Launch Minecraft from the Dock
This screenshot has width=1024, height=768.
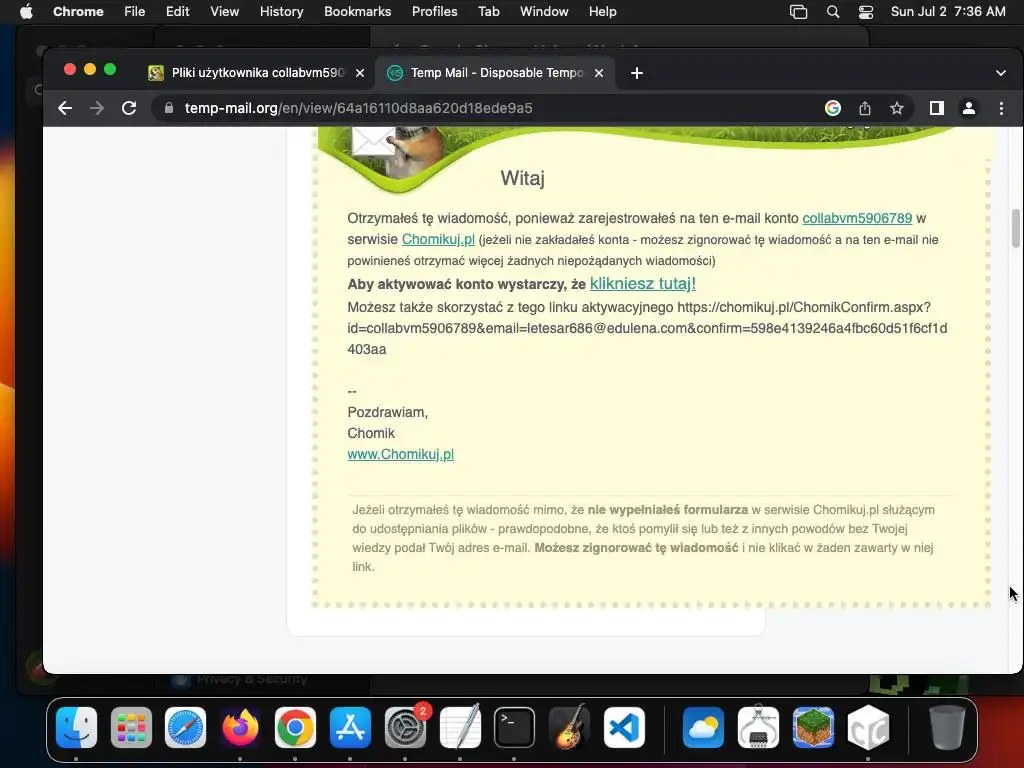813,728
